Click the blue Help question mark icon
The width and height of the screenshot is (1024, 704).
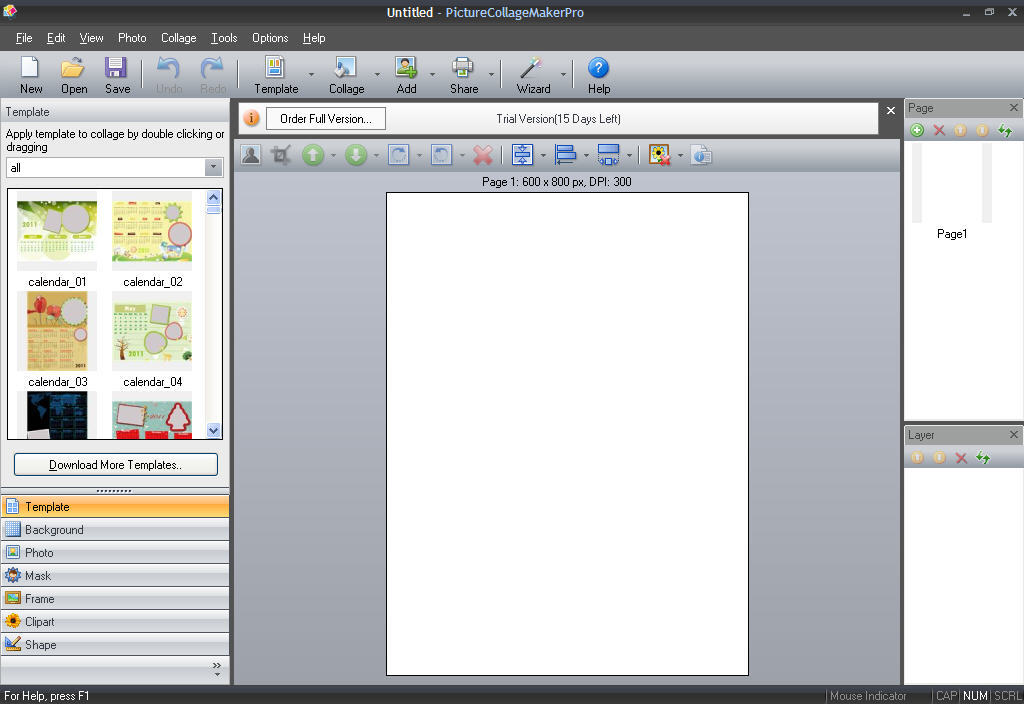tap(598, 68)
